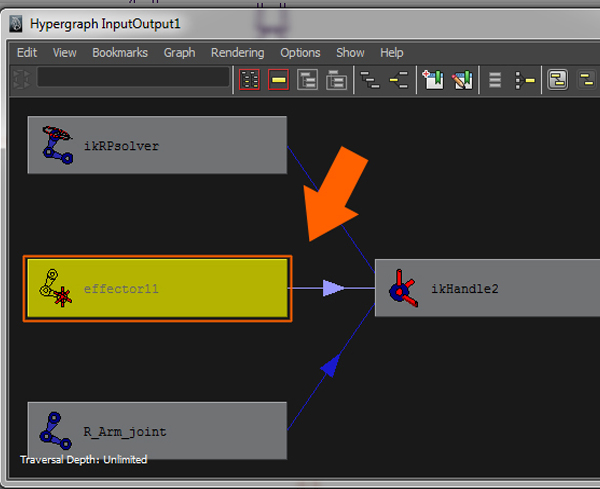Click the Traversal Depth: Unlimited label
The height and width of the screenshot is (489, 600).
83,460
